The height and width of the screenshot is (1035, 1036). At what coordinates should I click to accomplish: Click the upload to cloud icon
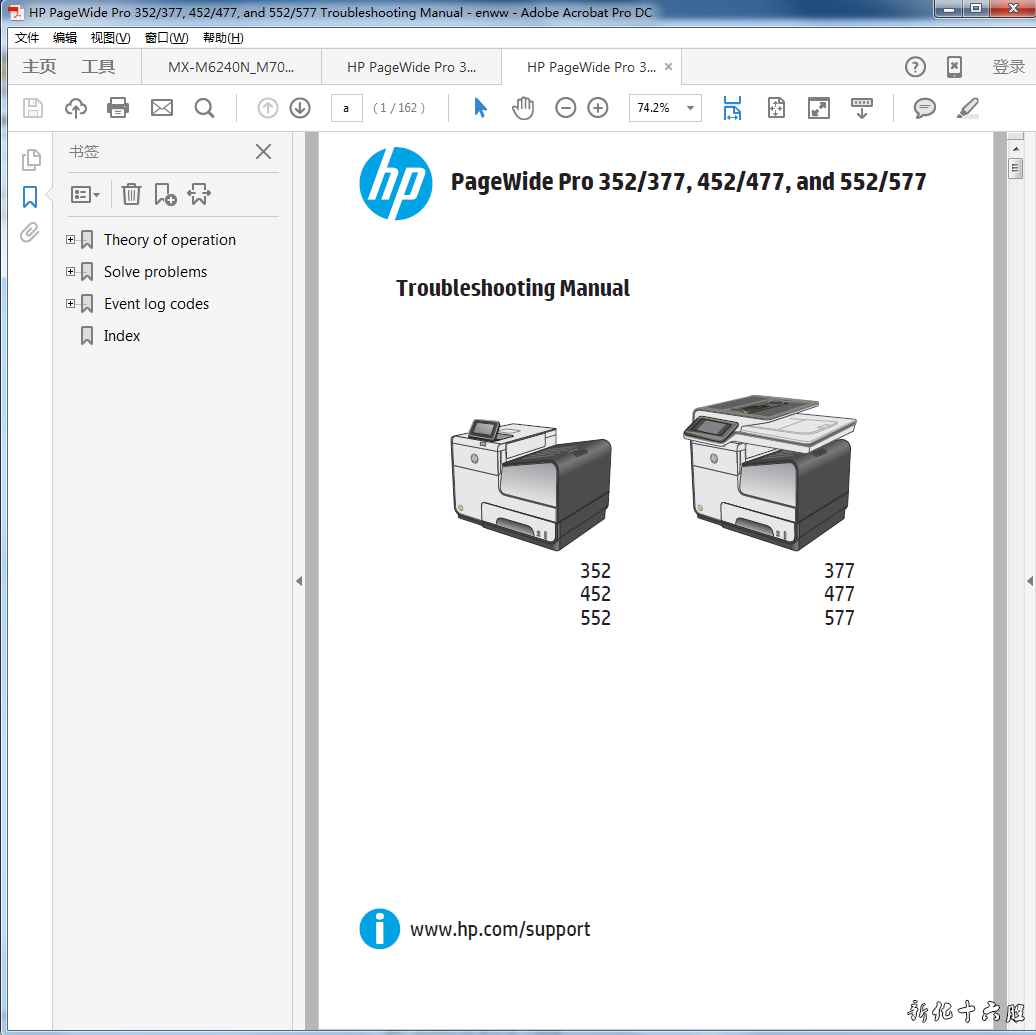[x=76, y=108]
